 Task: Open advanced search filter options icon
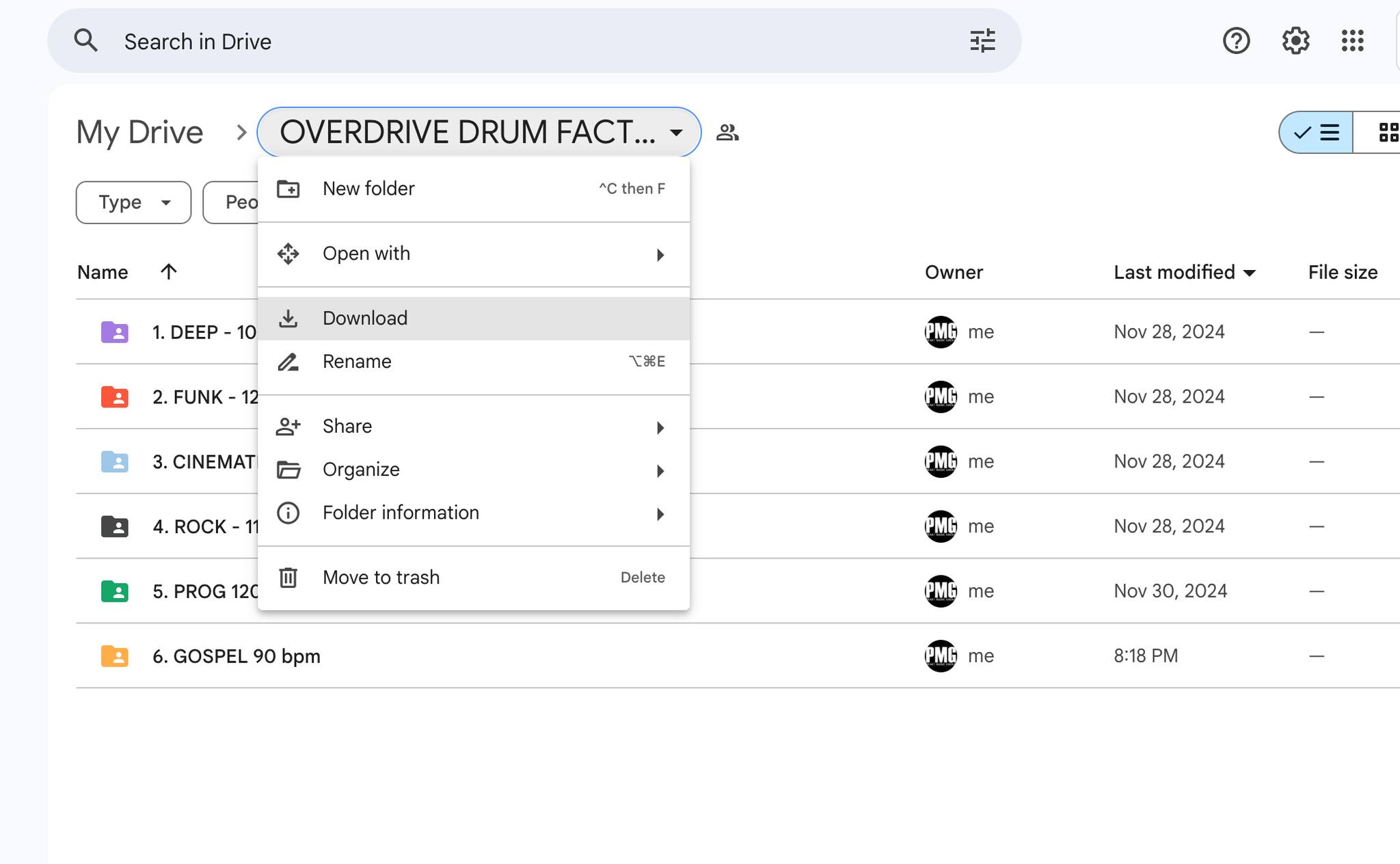[x=982, y=41]
